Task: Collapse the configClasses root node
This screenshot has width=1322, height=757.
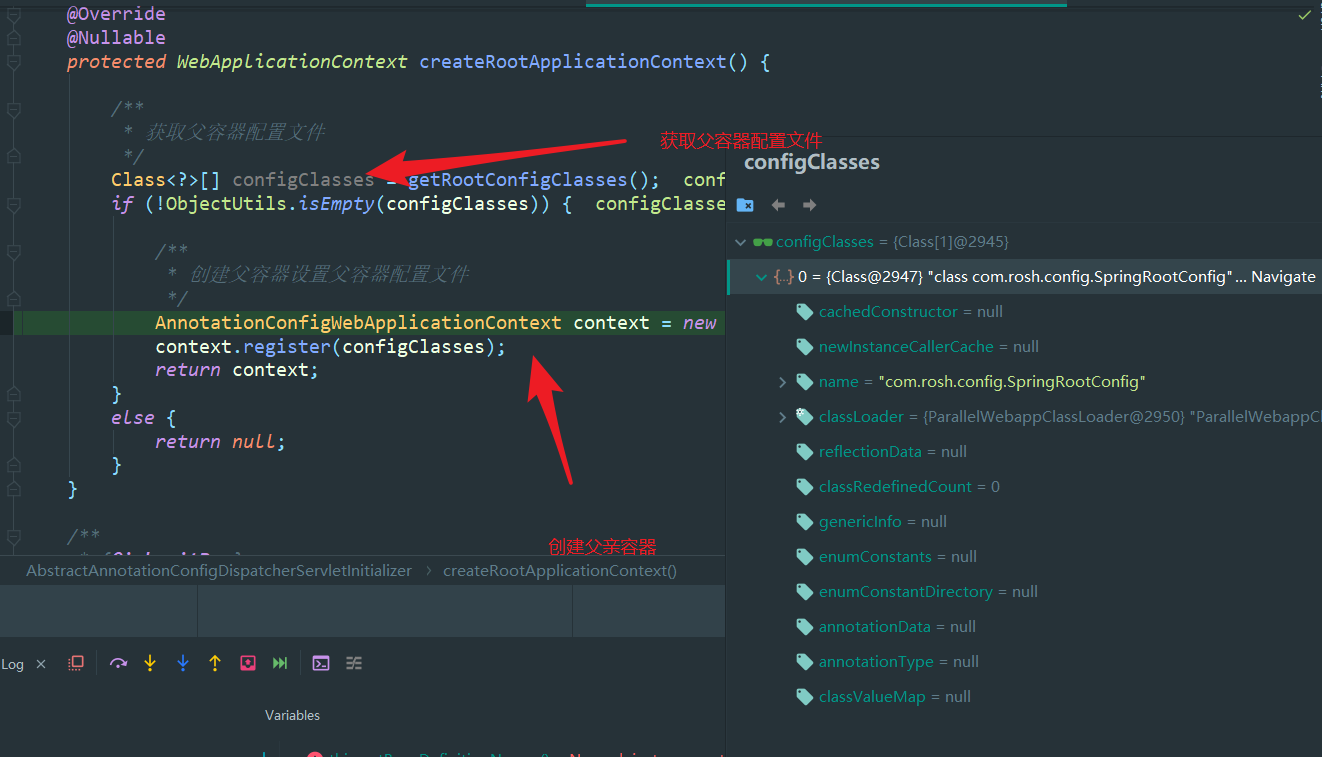Action: pyautogui.click(x=741, y=242)
